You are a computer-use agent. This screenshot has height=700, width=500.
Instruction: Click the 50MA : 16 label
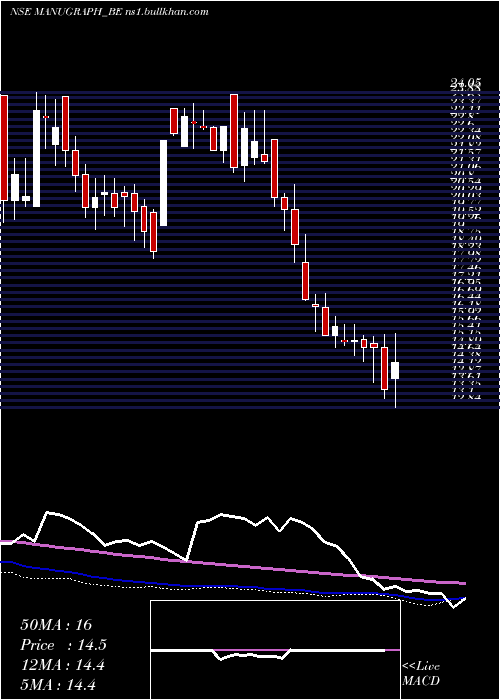[56, 625]
